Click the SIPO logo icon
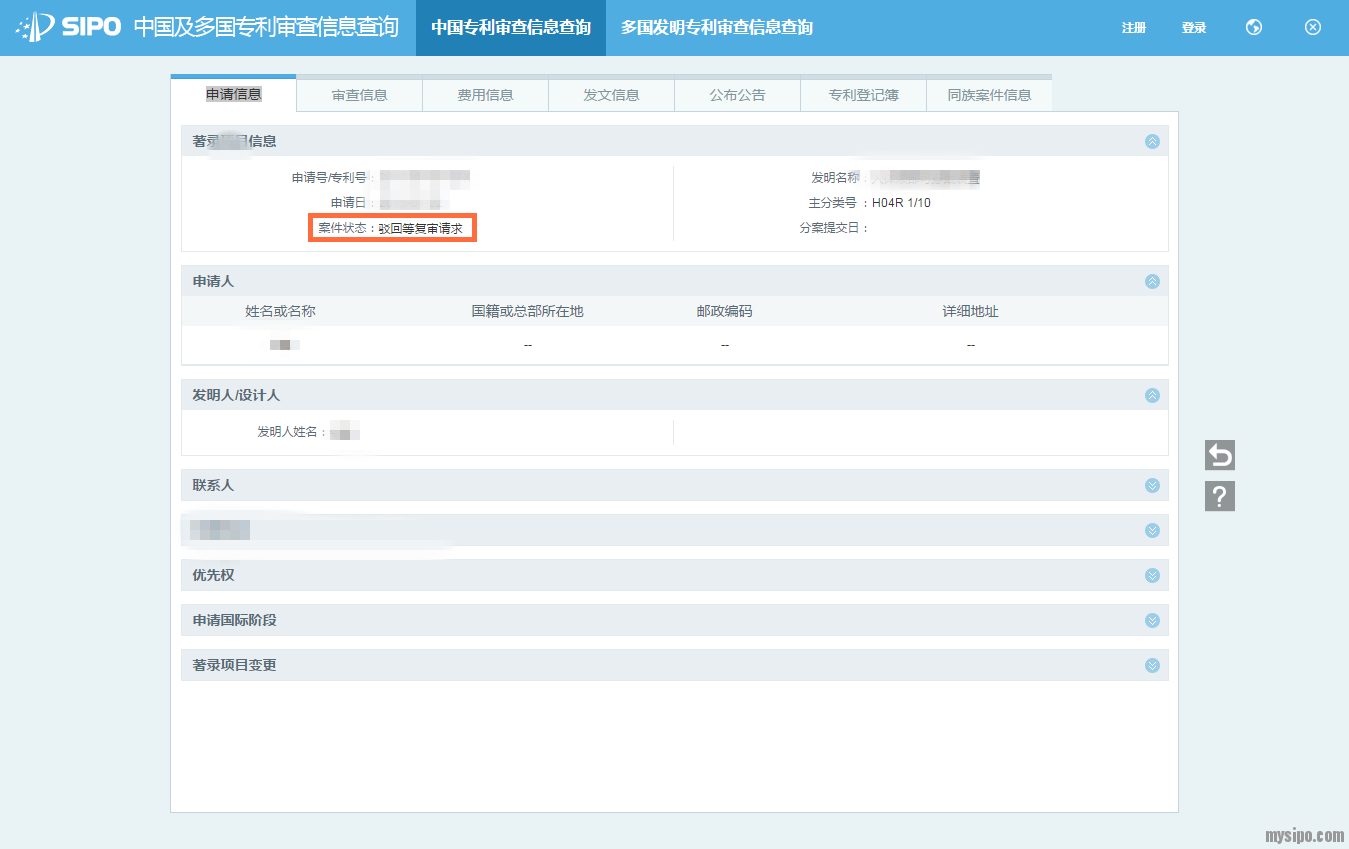The height and width of the screenshot is (849, 1349). [36, 27]
